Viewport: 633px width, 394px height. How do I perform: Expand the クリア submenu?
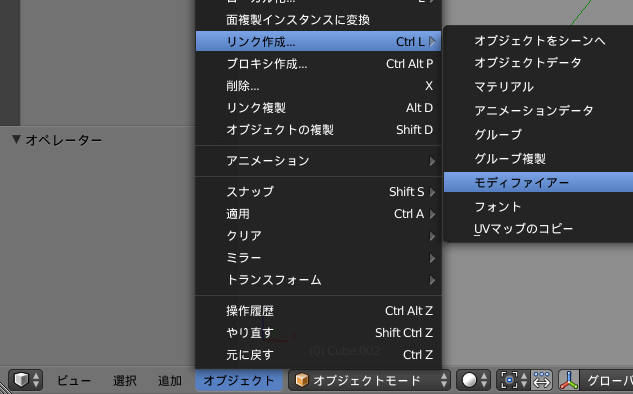[x=319, y=236]
